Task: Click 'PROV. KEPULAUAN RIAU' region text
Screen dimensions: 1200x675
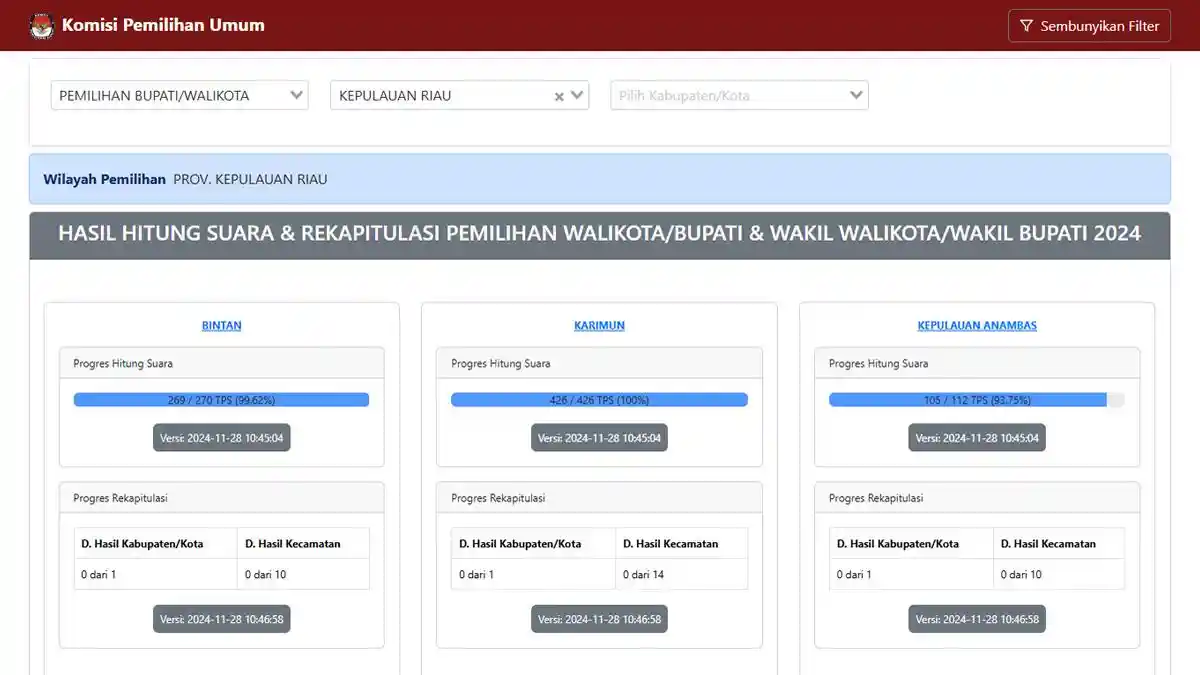Action: (250, 180)
